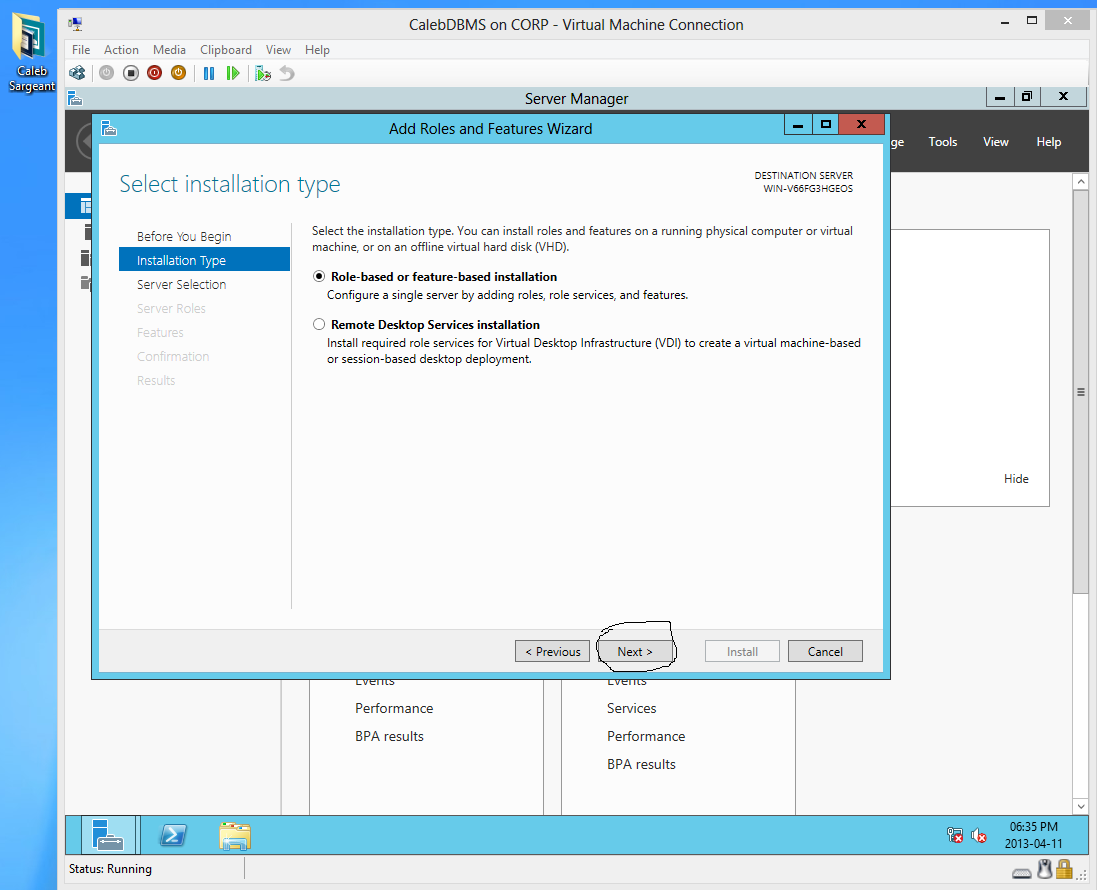Viewport: 1097px width, 890px height.
Task: Go to Before You Begin step
Action: 184,236
